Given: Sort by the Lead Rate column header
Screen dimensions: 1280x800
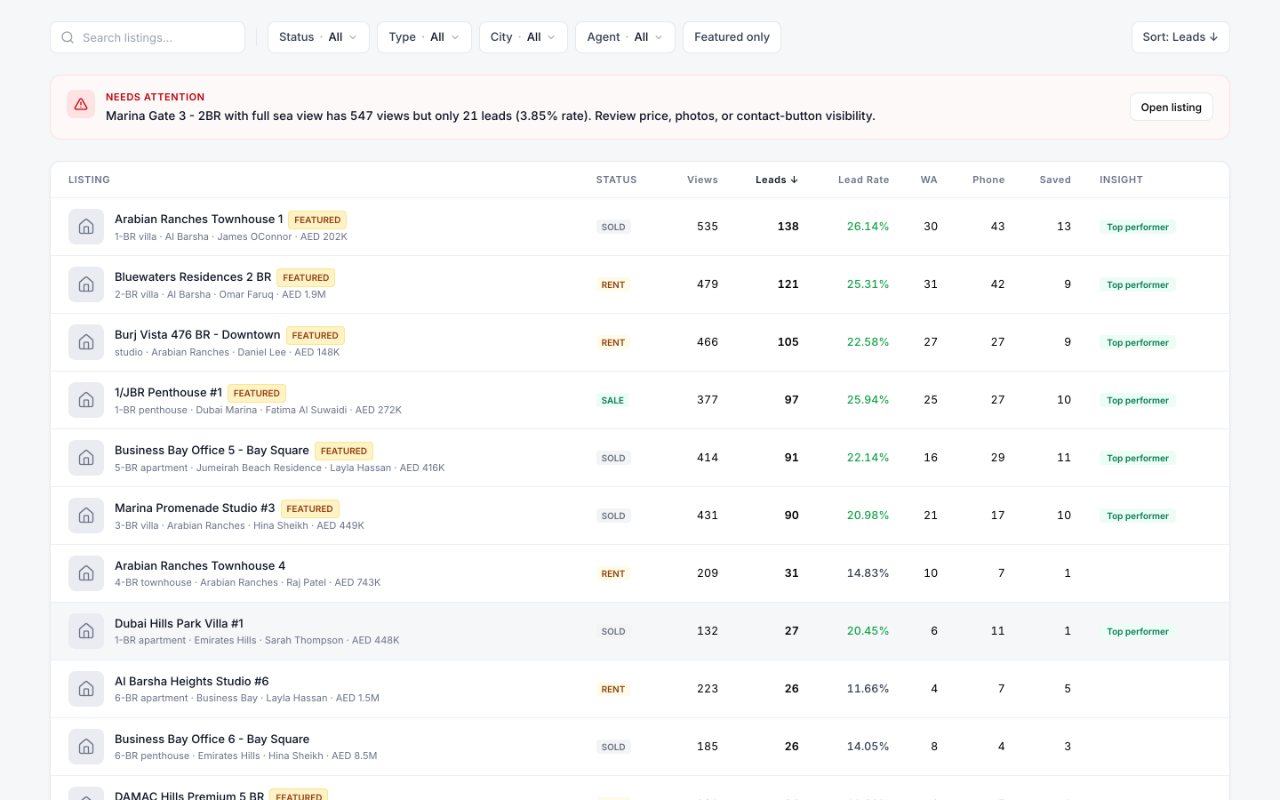Looking at the screenshot, I should click(863, 180).
